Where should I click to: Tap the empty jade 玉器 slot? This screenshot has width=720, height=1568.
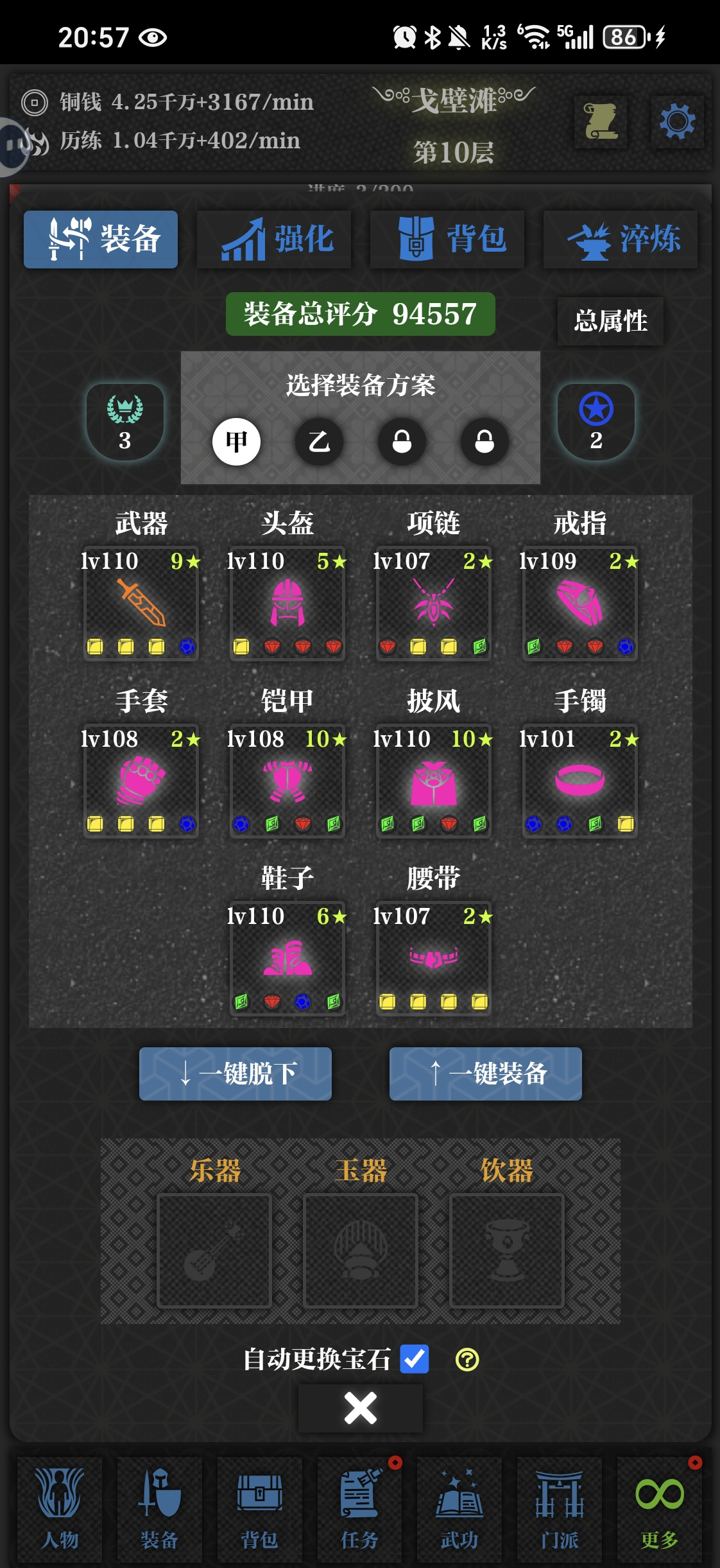click(361, 1250)
